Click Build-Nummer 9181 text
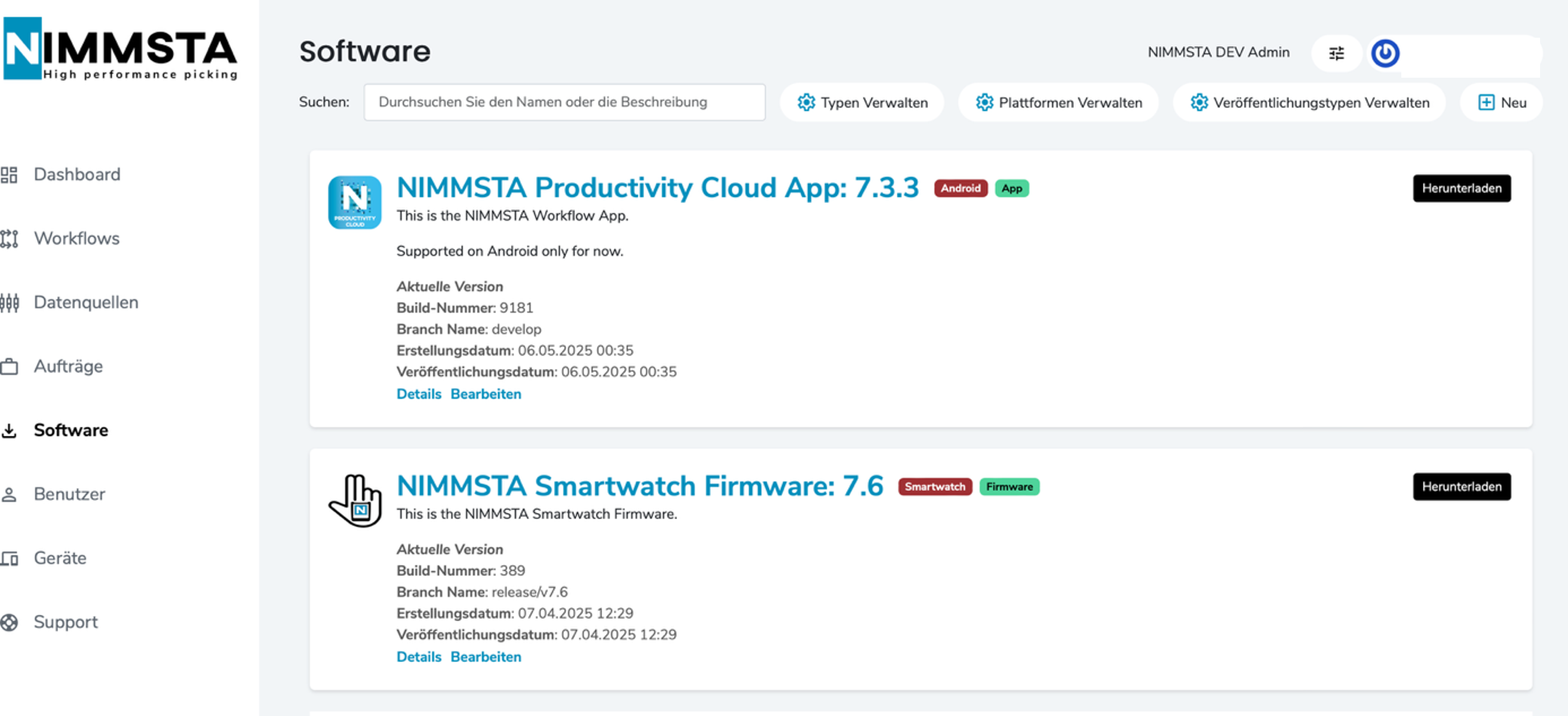 click(x=465, y=309)
